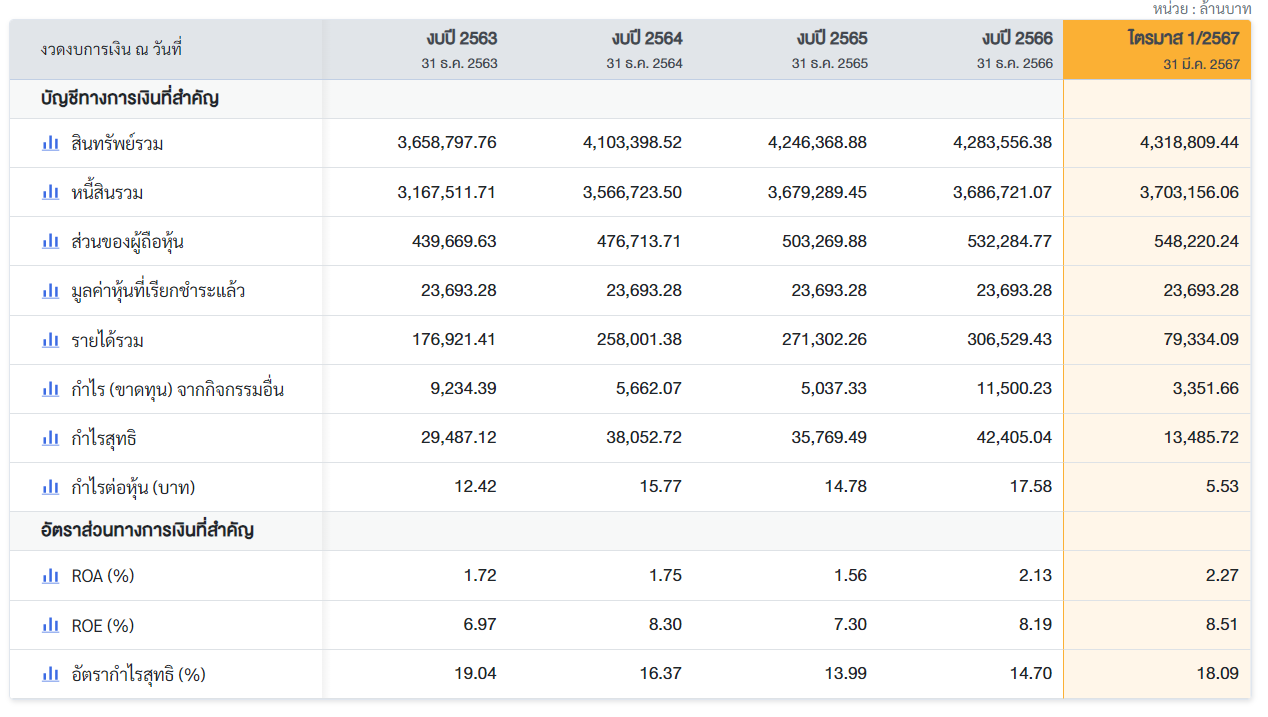Click chart icon beside สินทรัพย์รวม
Screen dimensions: 1268x717
[x=50, y=143]
